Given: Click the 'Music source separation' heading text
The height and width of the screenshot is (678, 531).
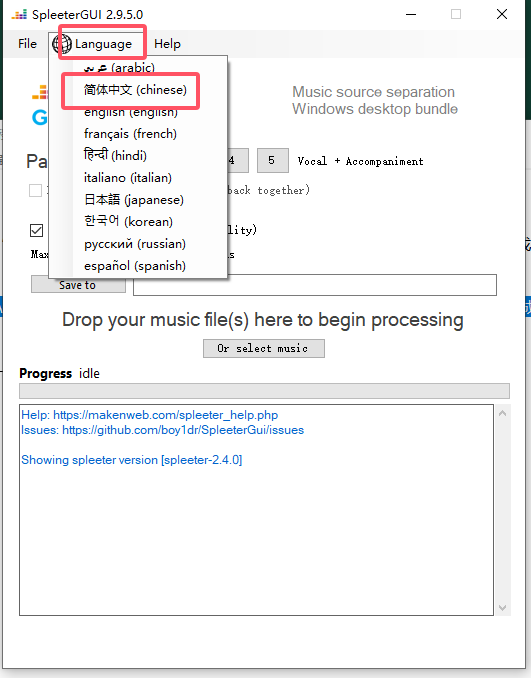Looking at the screenshot, I should click(x=373, y=92).
